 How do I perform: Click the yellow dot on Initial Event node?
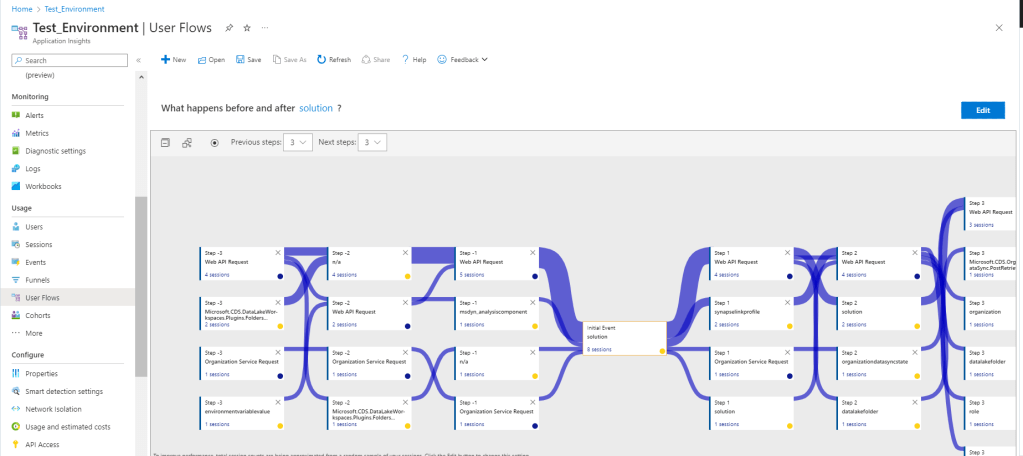click(x=662, y=350)
